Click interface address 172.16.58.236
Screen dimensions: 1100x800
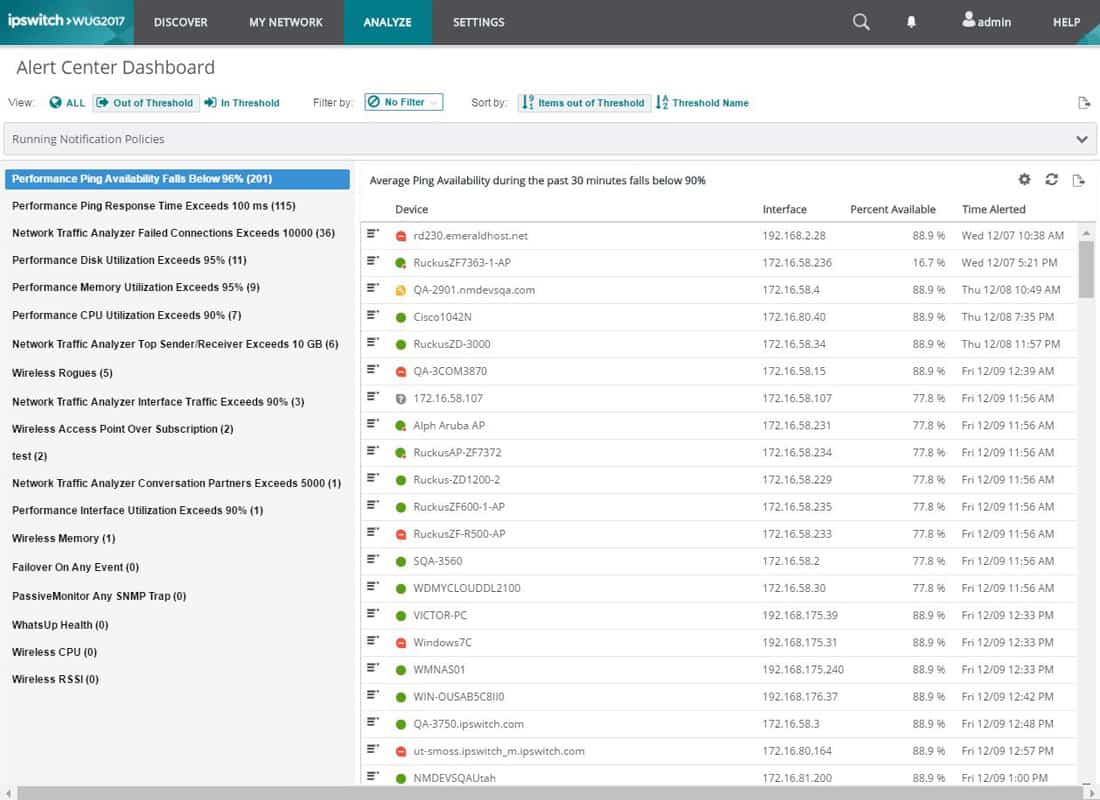tap(797, 262)
